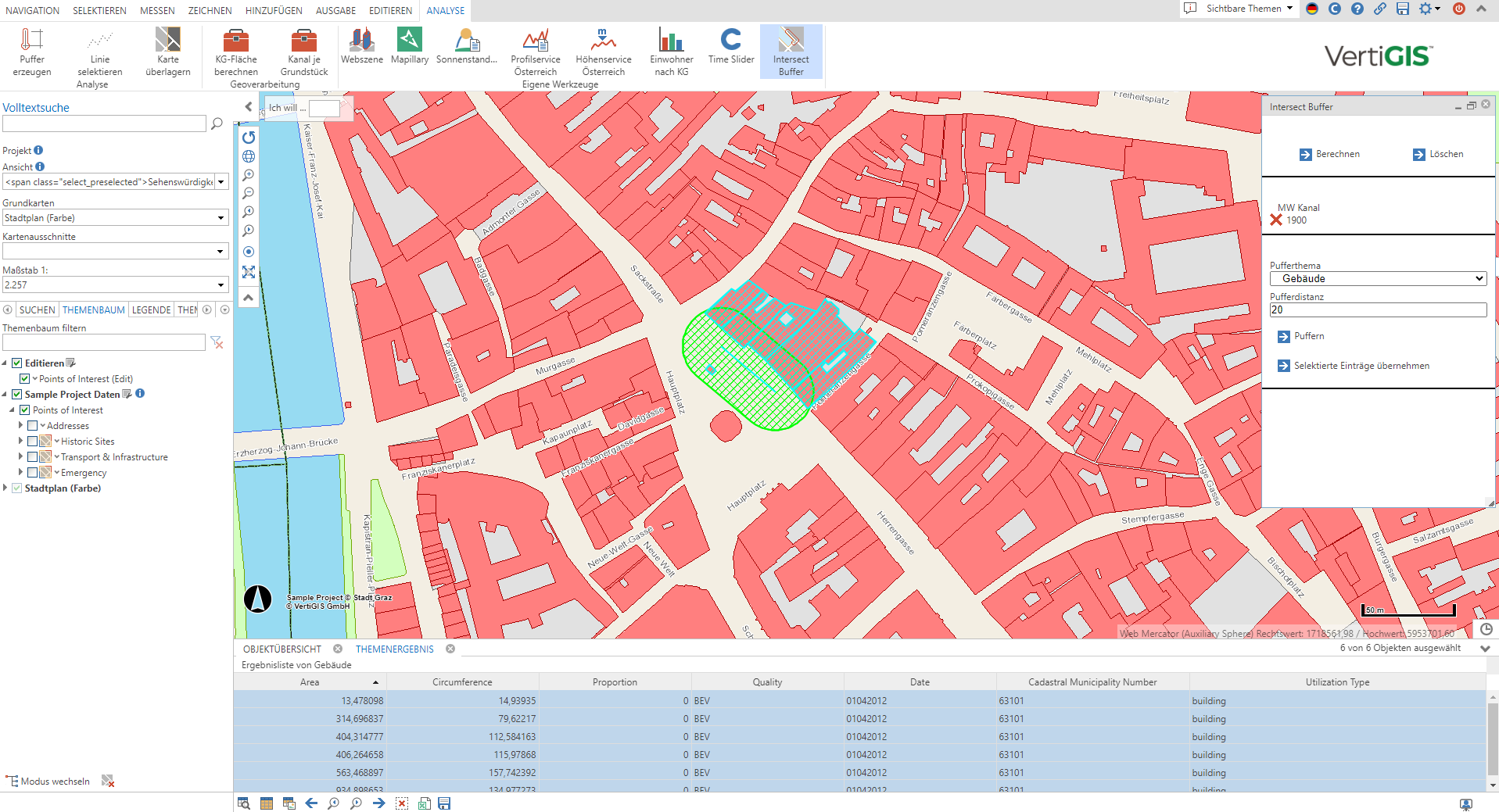Launch the Time Slider tool

click(730, 40)
